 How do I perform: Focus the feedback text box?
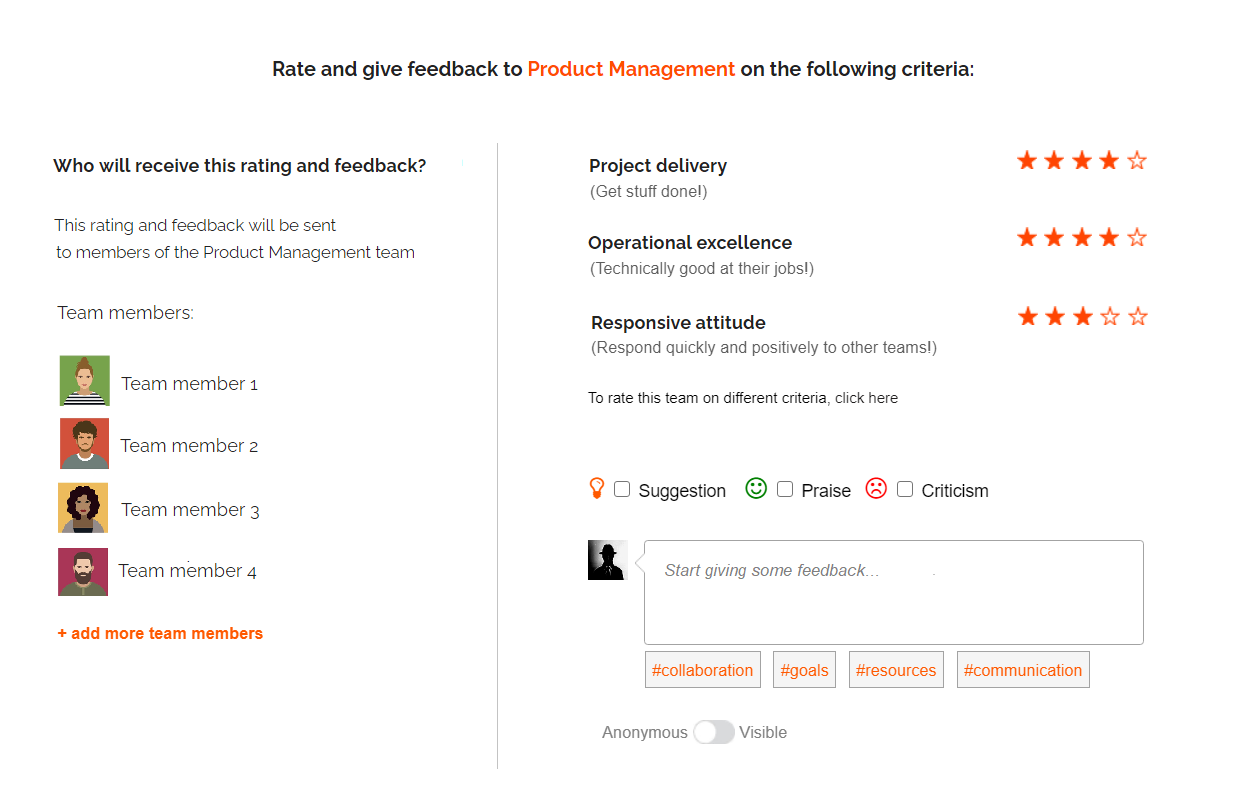(894, 592)
